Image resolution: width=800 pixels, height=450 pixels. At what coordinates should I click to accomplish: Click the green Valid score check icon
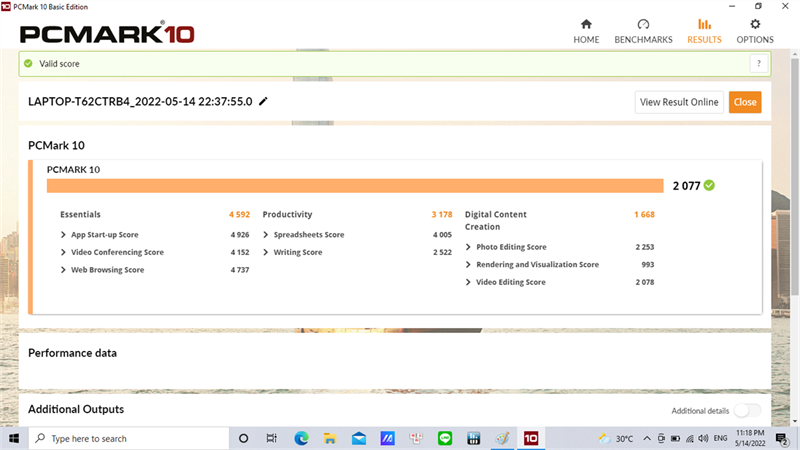pos(28,64)
